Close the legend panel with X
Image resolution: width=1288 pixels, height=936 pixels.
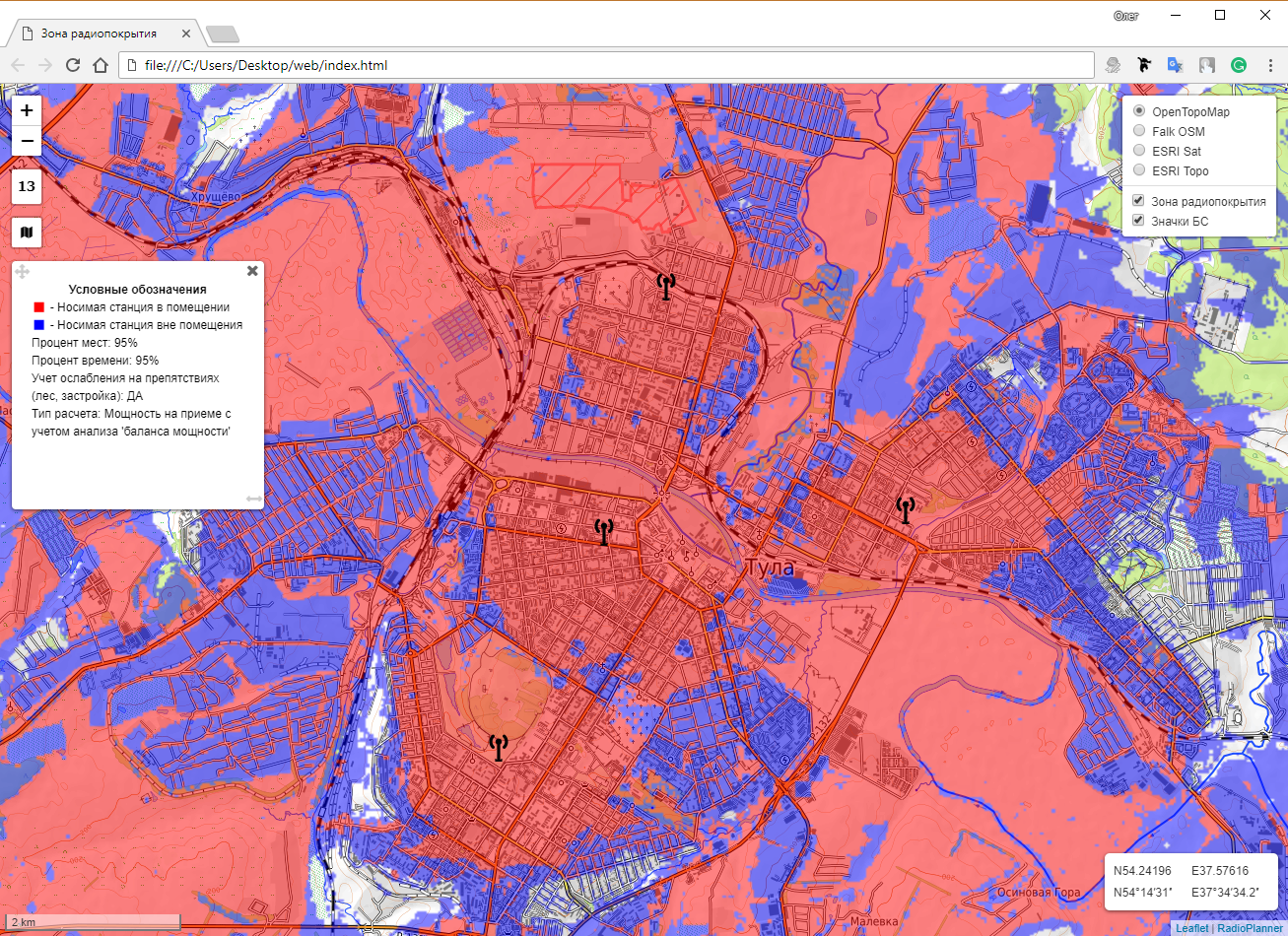click(x=252, y=271)
